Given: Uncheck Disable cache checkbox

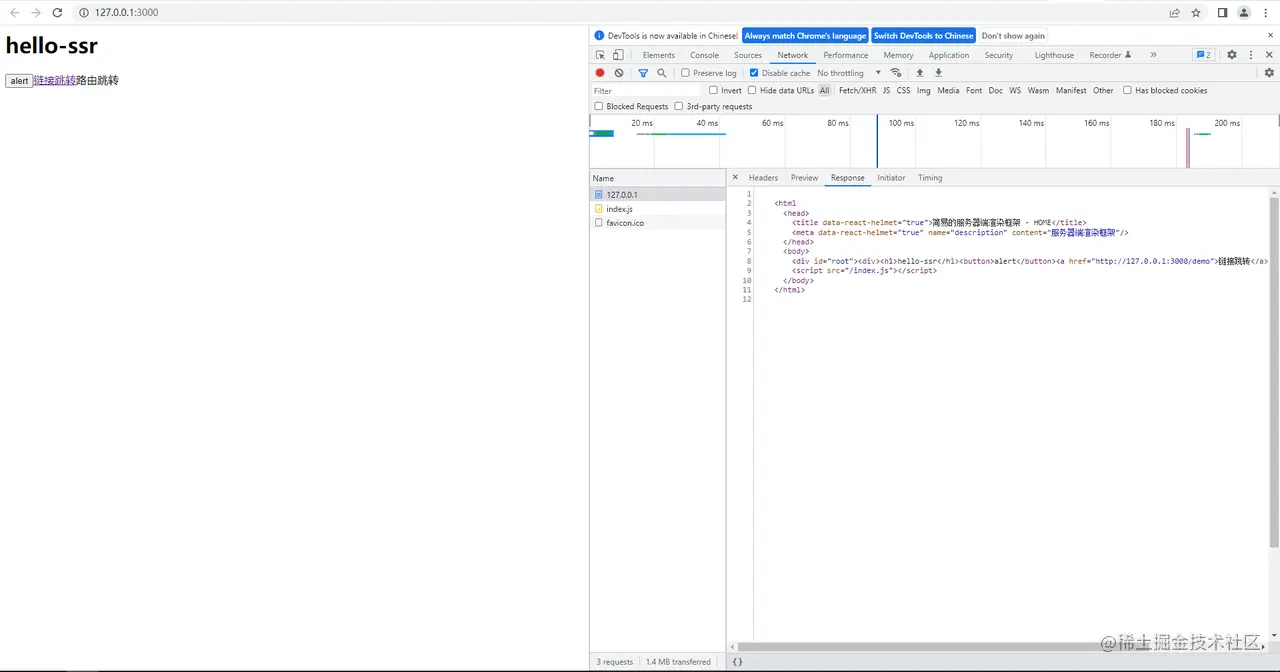Looking at the screenshot, I should 754,73.
